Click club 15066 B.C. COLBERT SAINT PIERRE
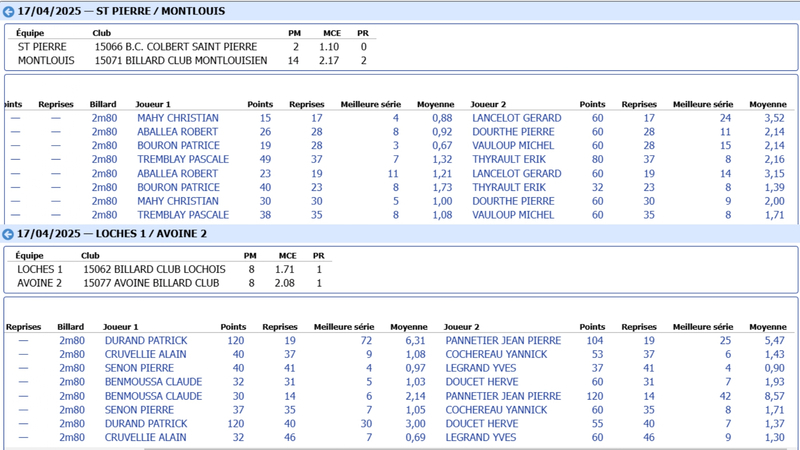Screen dimensions: 800x450 (176, 47)
